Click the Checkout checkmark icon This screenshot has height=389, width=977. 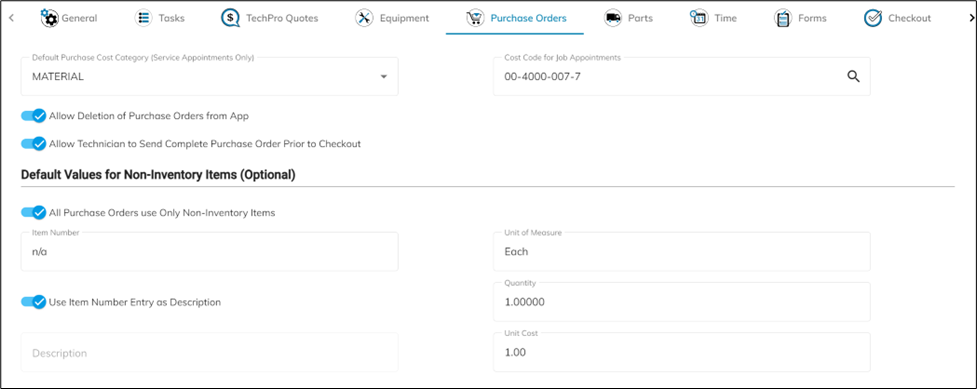click(x=873, y=18)
